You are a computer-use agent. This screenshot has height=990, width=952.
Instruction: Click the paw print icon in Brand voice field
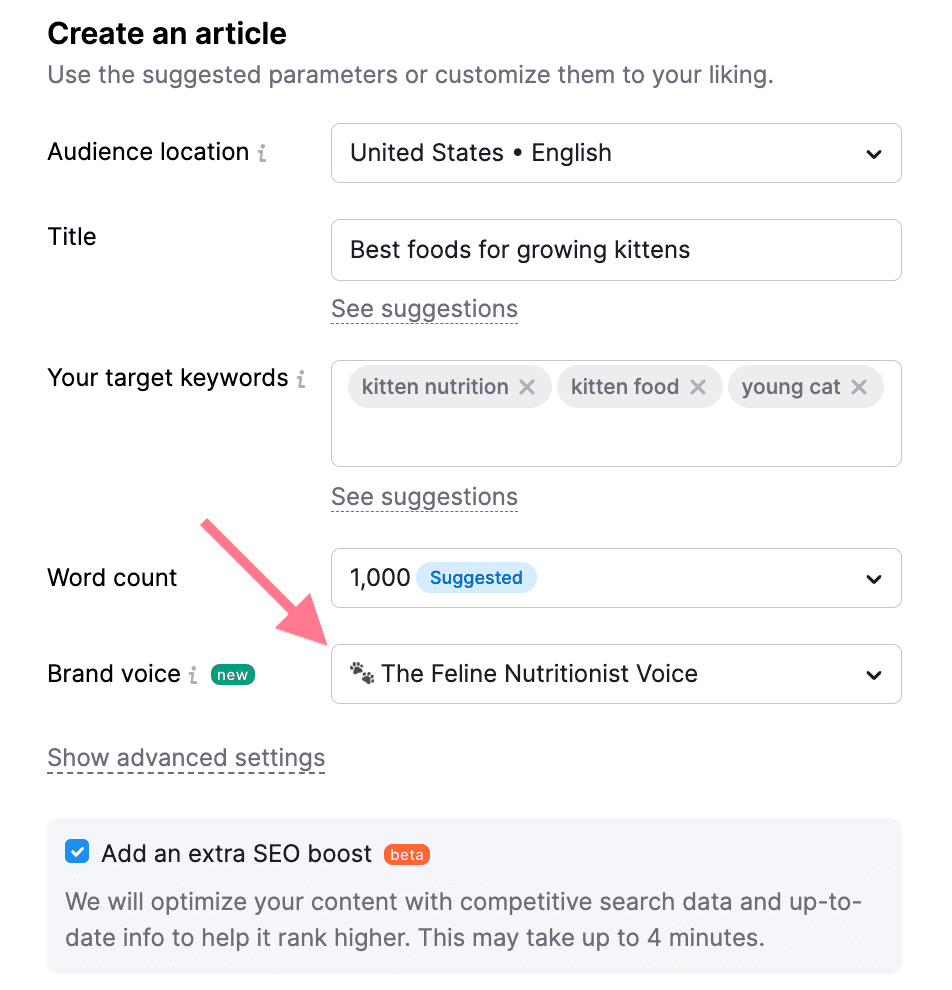coord(363,674)
